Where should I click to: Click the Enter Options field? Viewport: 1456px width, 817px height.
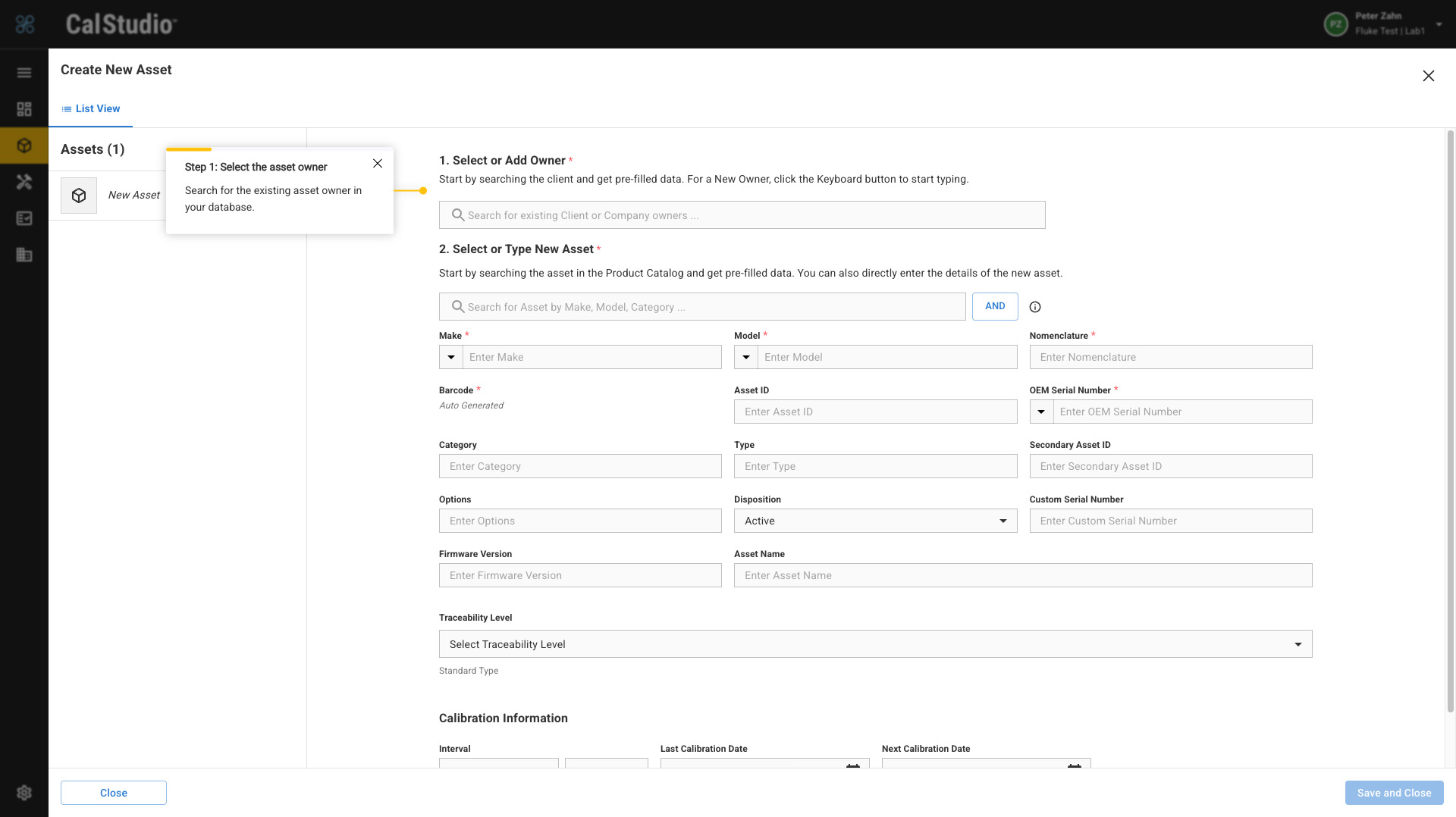(x=580, y=521)
